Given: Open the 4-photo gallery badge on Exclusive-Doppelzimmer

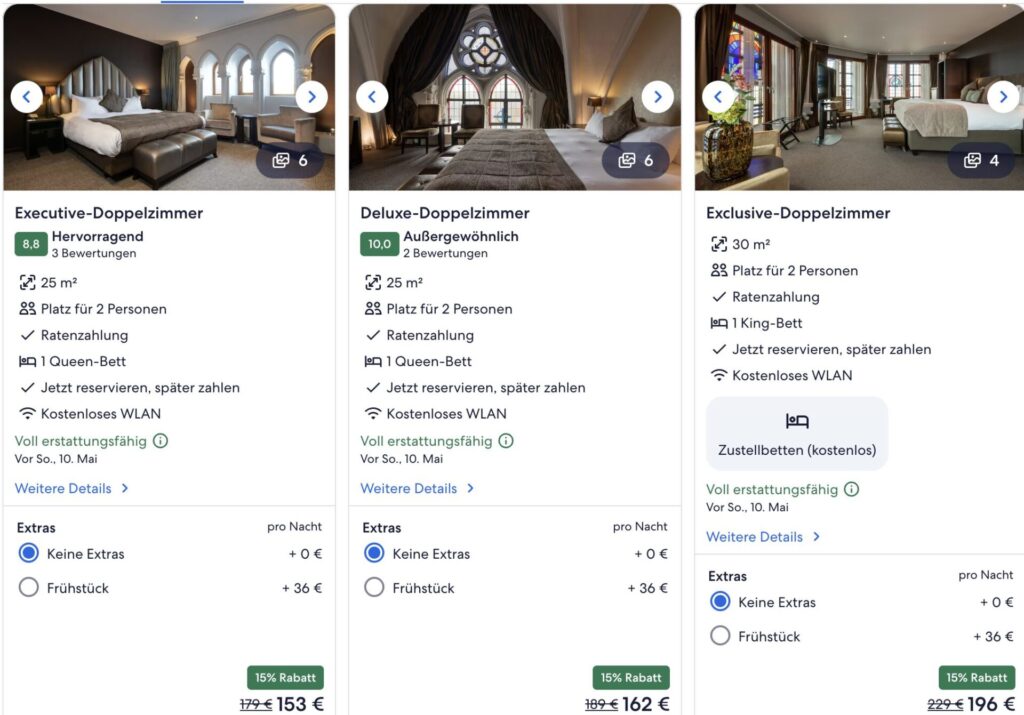Looking at the screenshot, I should click(981, 160).
